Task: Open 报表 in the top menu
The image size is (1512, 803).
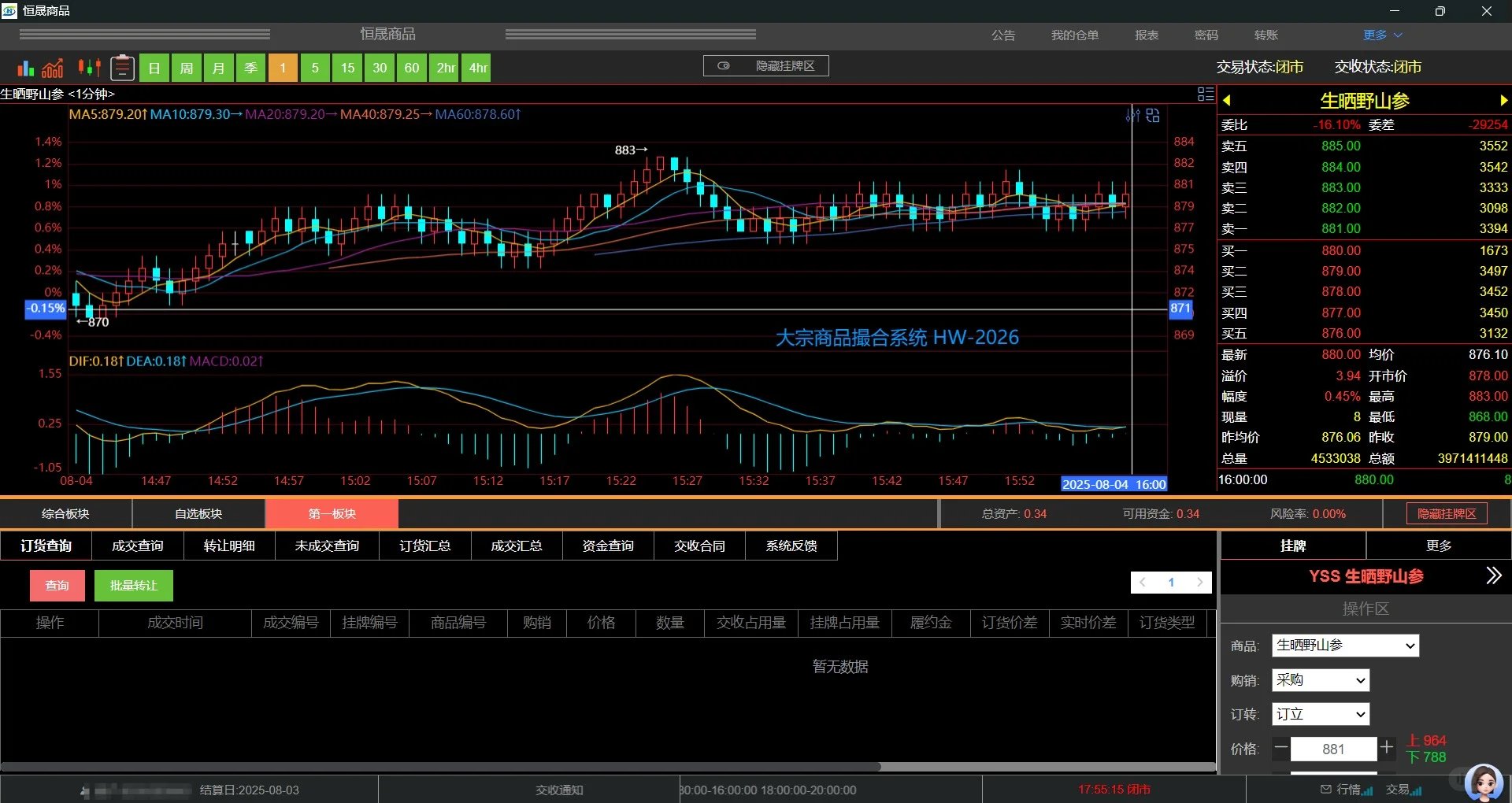Action: tap(1147, 35)
